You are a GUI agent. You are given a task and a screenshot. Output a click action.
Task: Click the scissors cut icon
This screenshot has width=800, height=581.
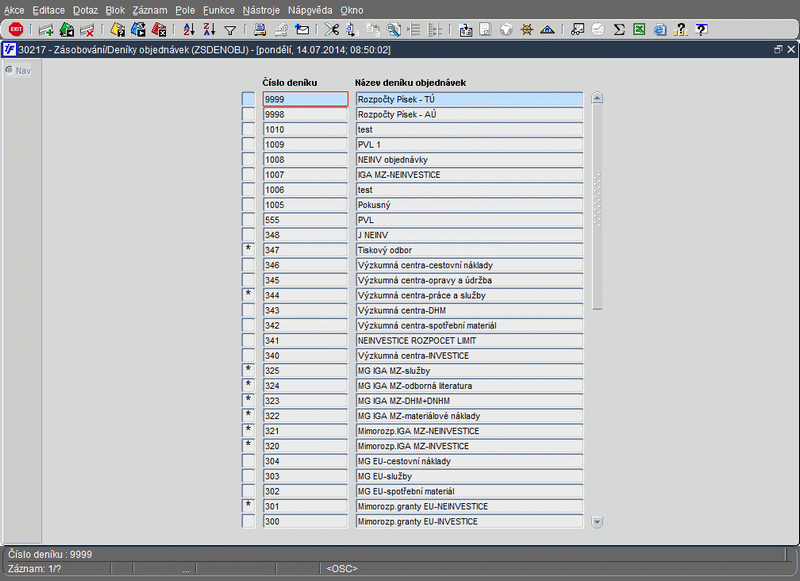point(332,30)
